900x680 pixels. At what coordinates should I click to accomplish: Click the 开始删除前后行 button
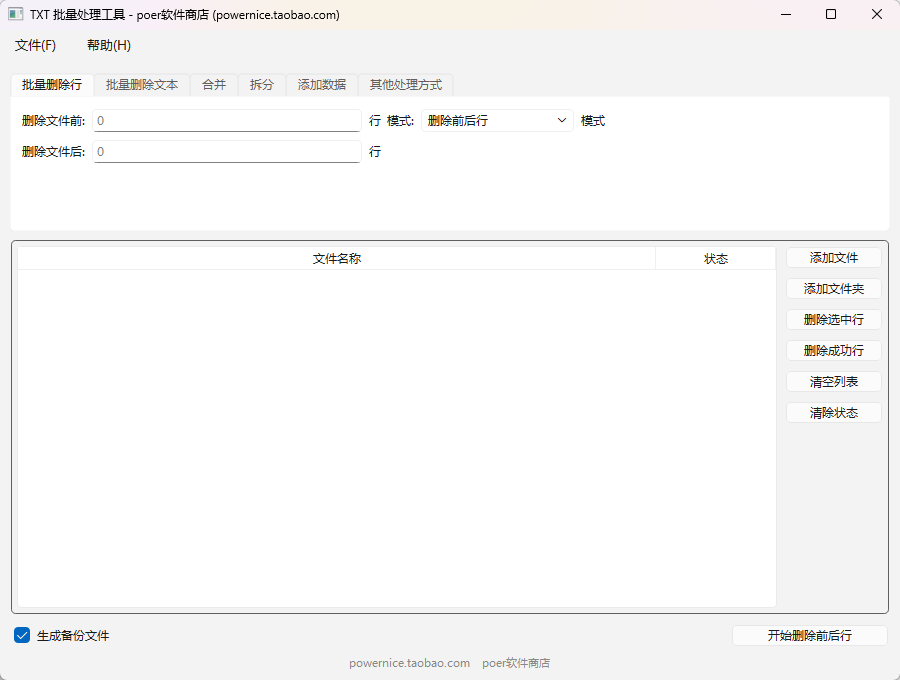pos(809,635)
